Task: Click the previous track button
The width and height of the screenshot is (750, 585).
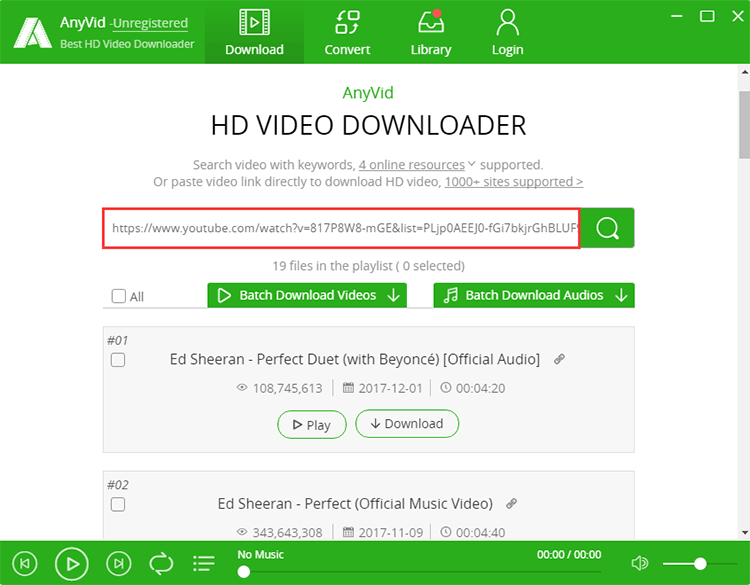Action: 25,563
